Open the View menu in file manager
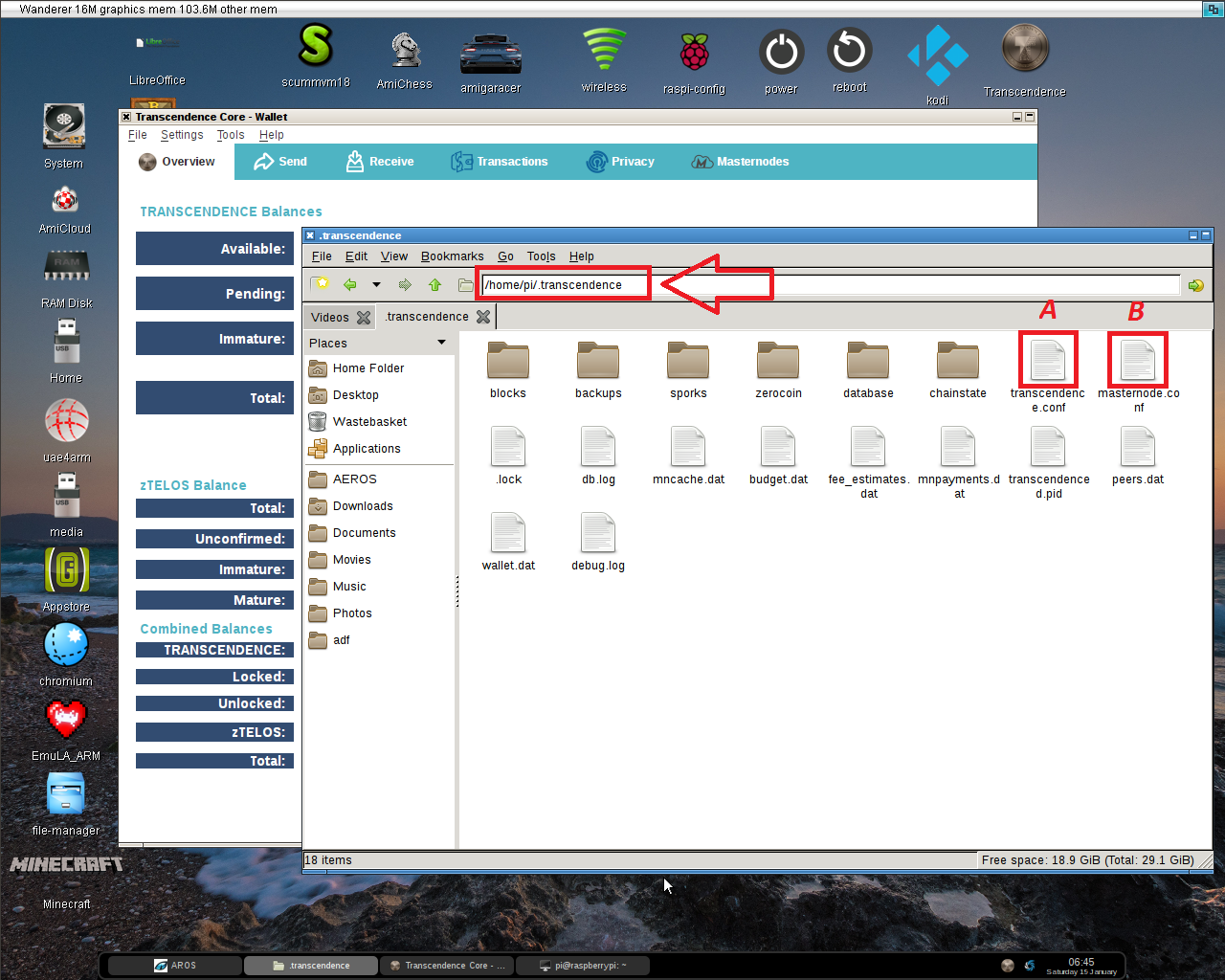Viewport: 1225px width, 980px height. (394, 256)
